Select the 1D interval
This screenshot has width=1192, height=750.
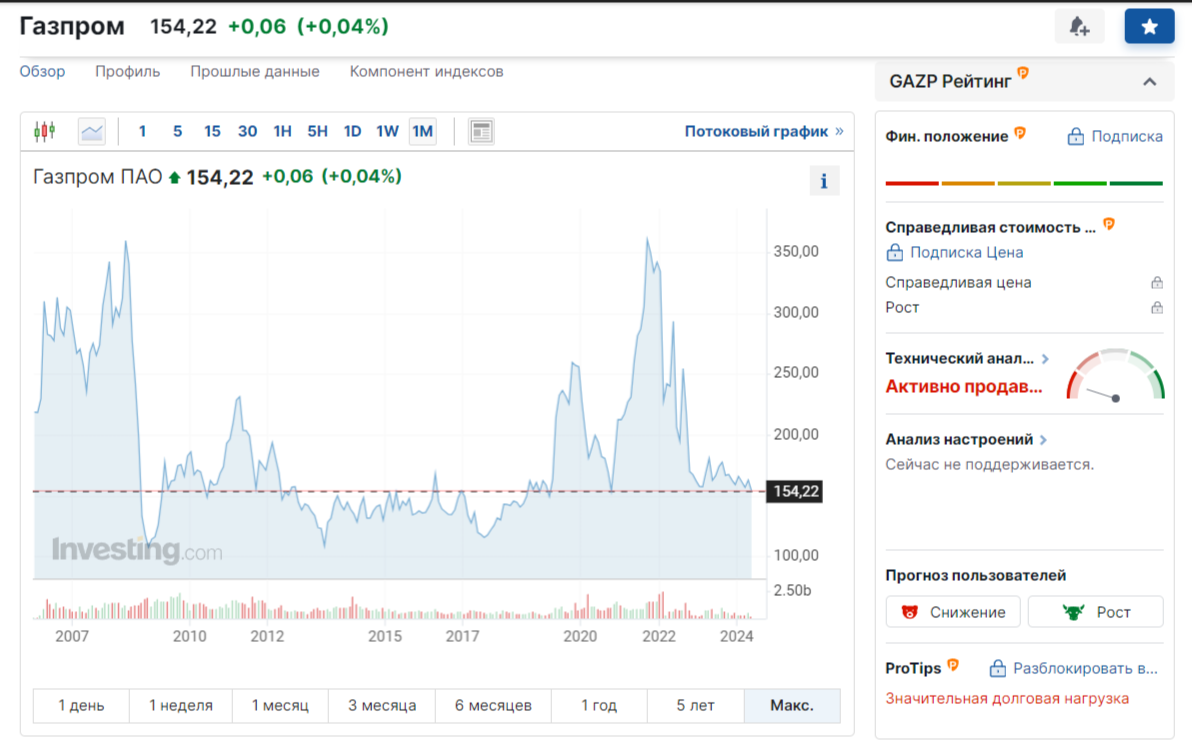352,131
